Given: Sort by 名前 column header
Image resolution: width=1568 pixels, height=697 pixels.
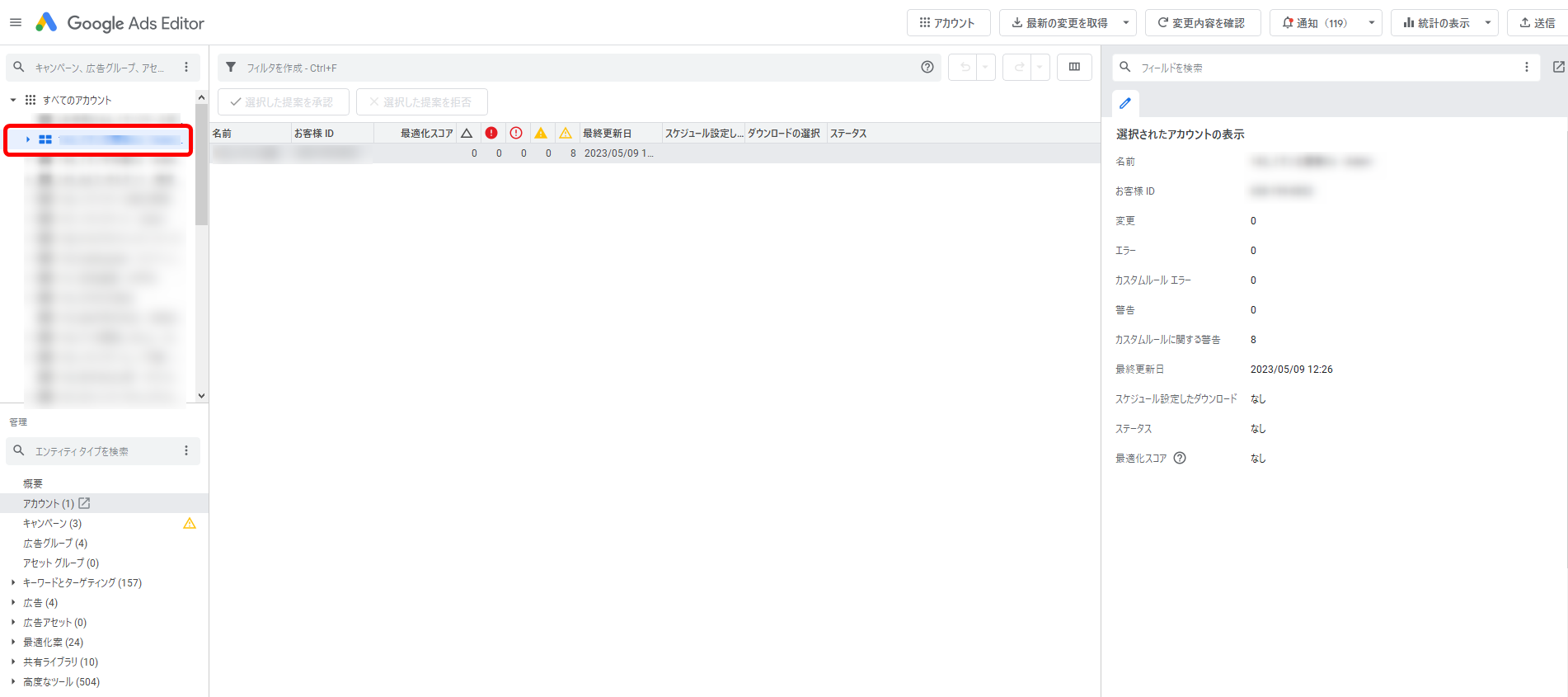Looking at the screenshot, I should pos(250,133).
